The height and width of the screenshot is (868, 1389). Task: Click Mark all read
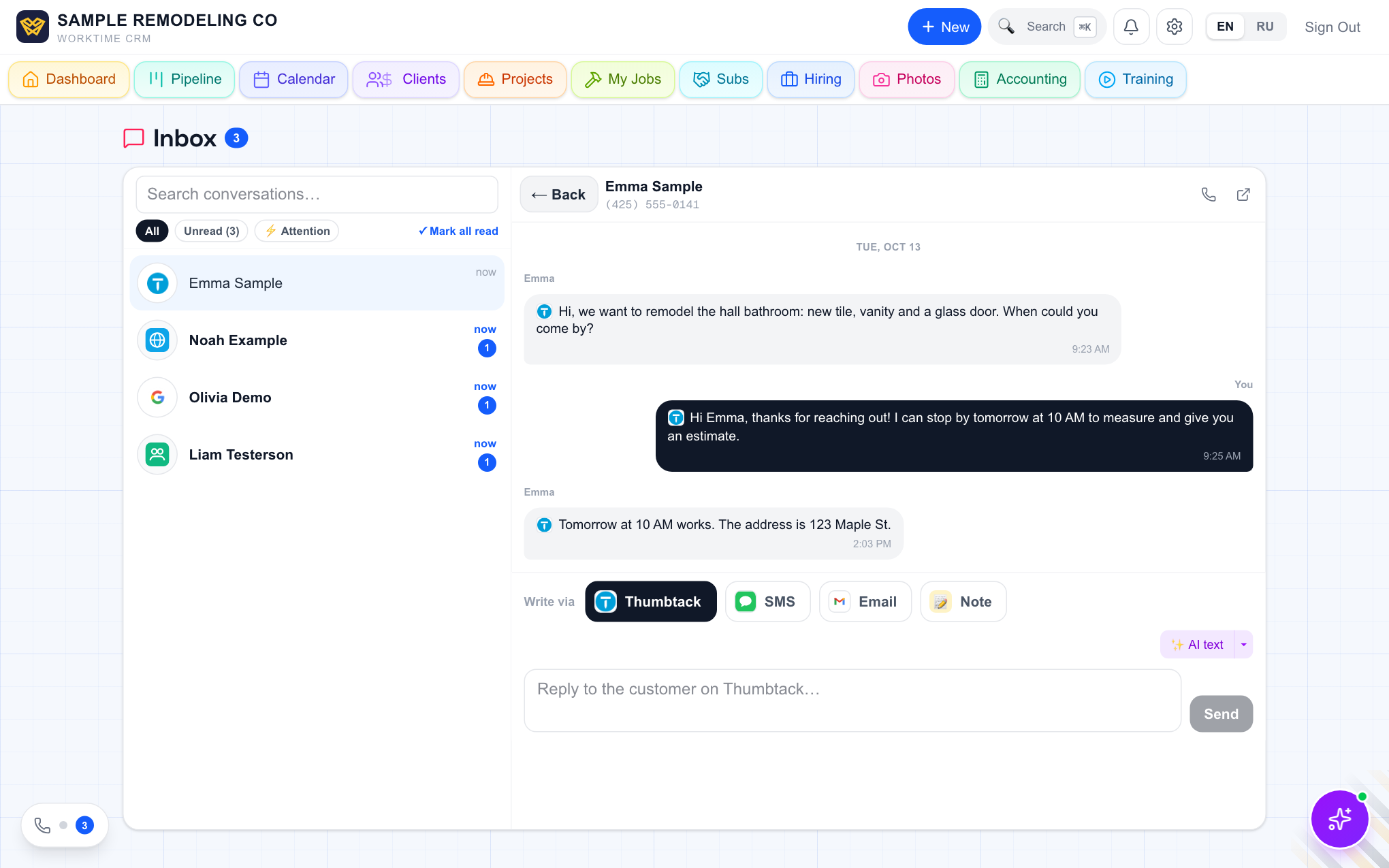(x=458, y=231)
